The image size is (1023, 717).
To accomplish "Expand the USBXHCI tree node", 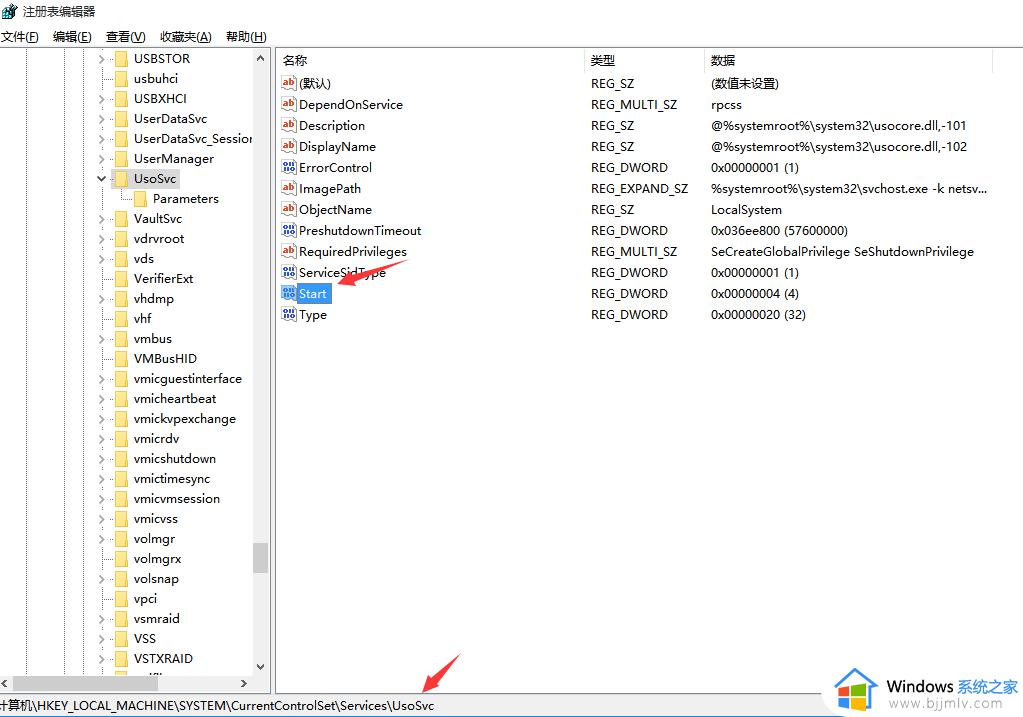I will (102, 99).
